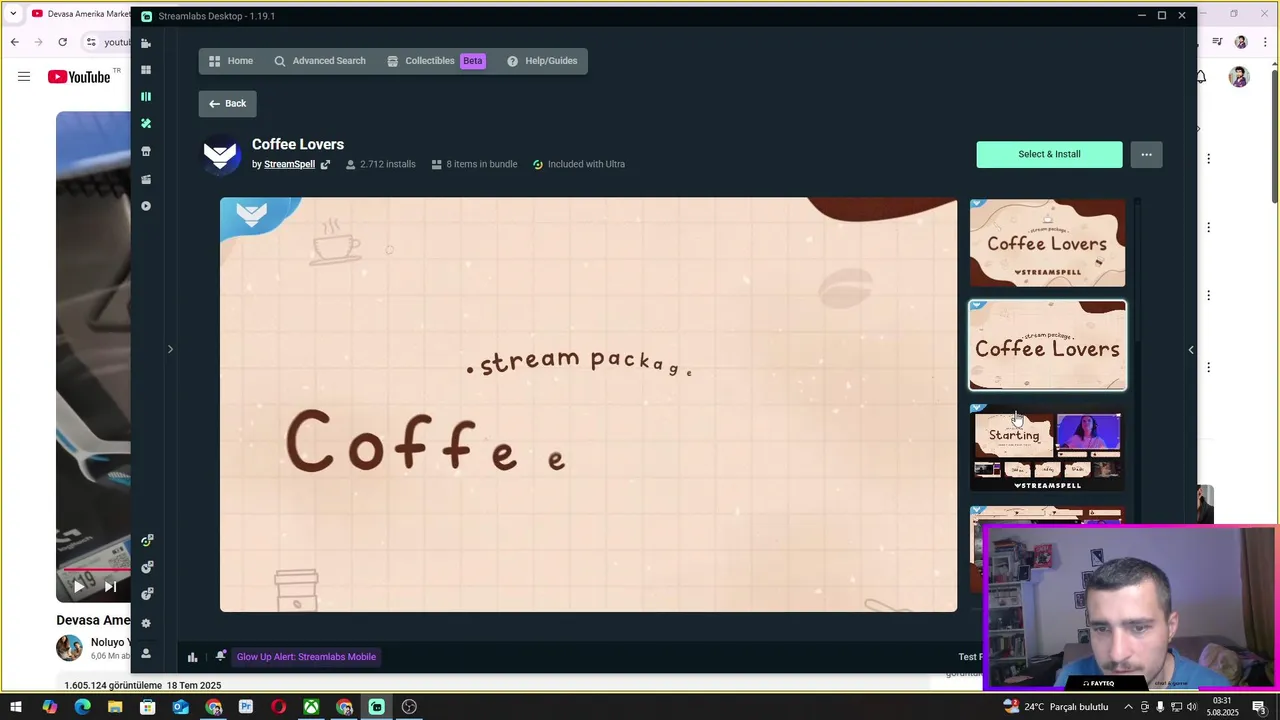This screenshot has height=720, width=1280.
Task: Go to the Home tab
Action: [x=231, y=61]
